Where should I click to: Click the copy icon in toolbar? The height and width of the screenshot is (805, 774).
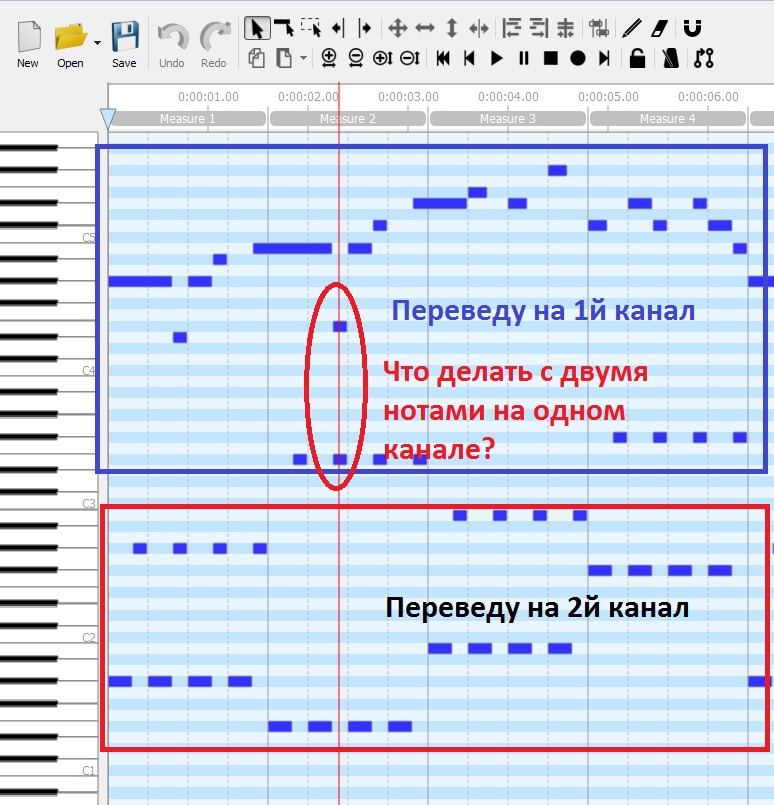pos(257,59)
